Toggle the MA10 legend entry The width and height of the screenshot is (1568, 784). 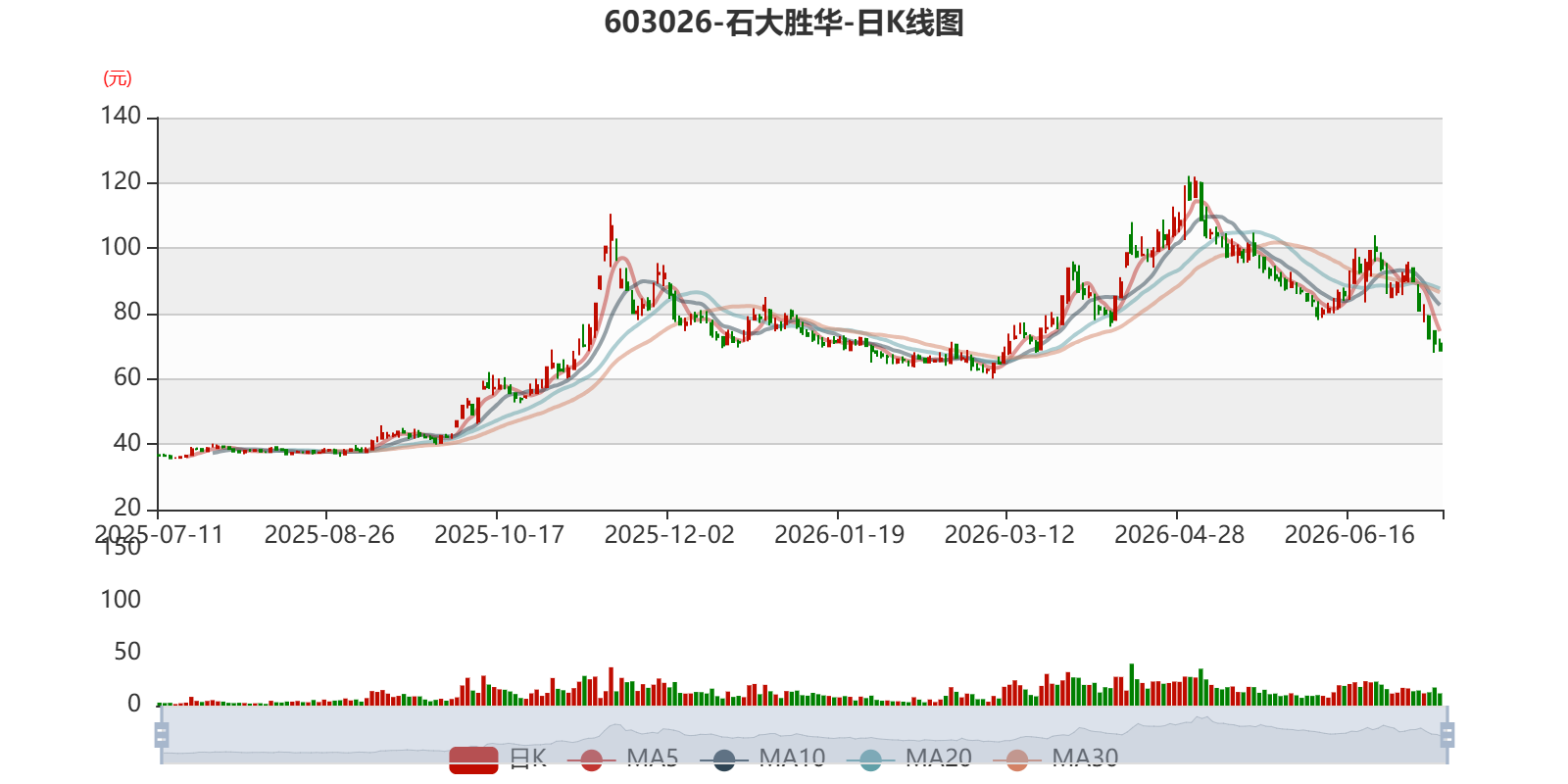[762, 759]
